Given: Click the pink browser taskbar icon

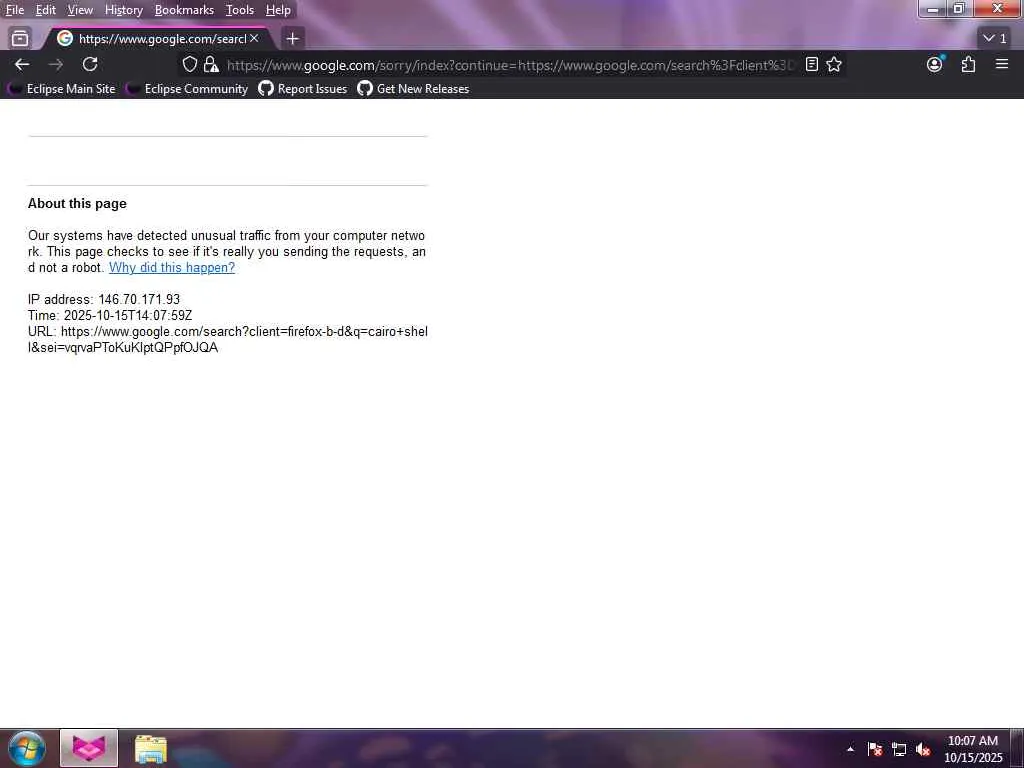Looking at the screenshot, I should [x=89, y=748].
